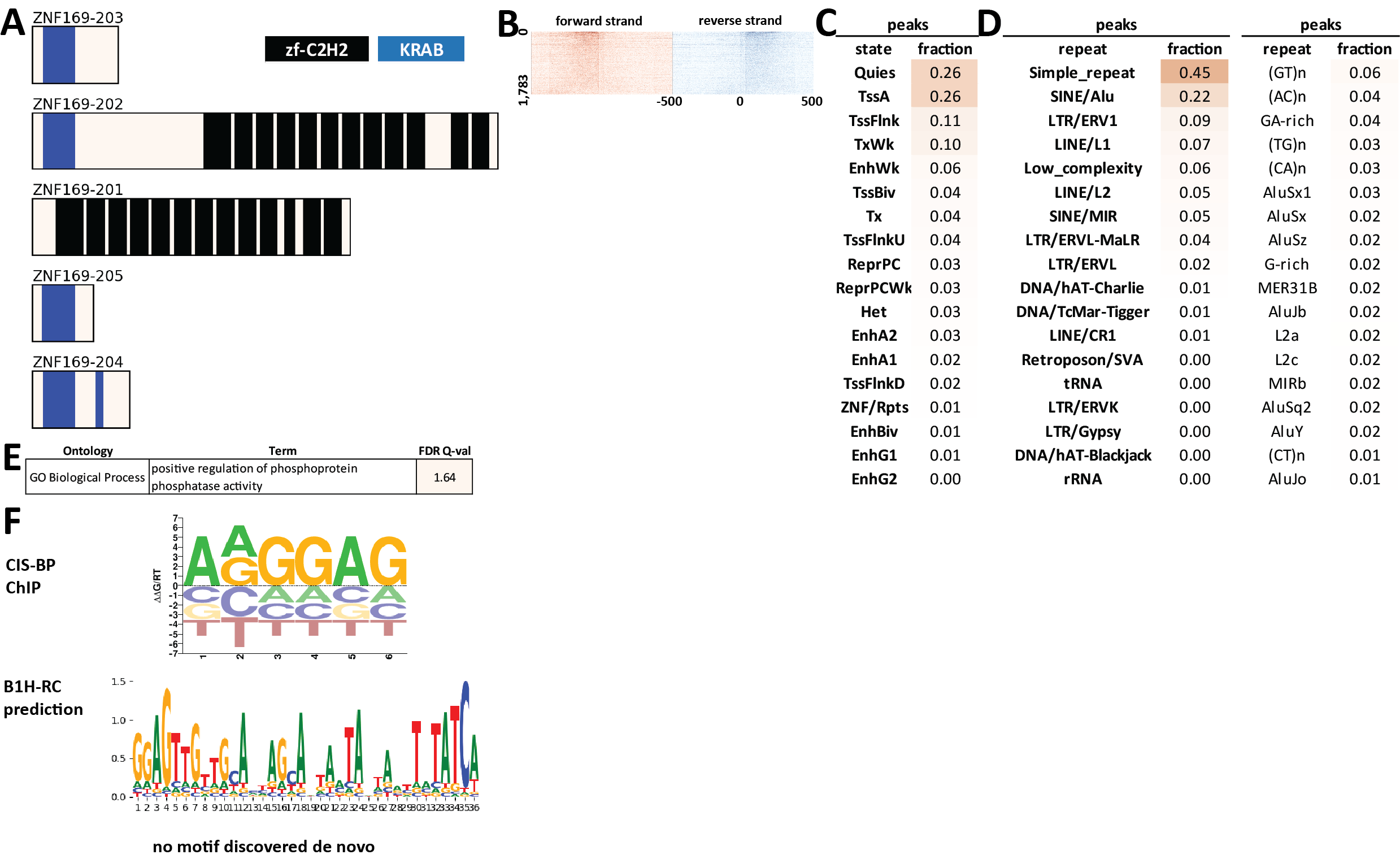Click the FDR Q-val cell 1.64
Viewport: 1400px width, 859px height.
tap(444, 477)
